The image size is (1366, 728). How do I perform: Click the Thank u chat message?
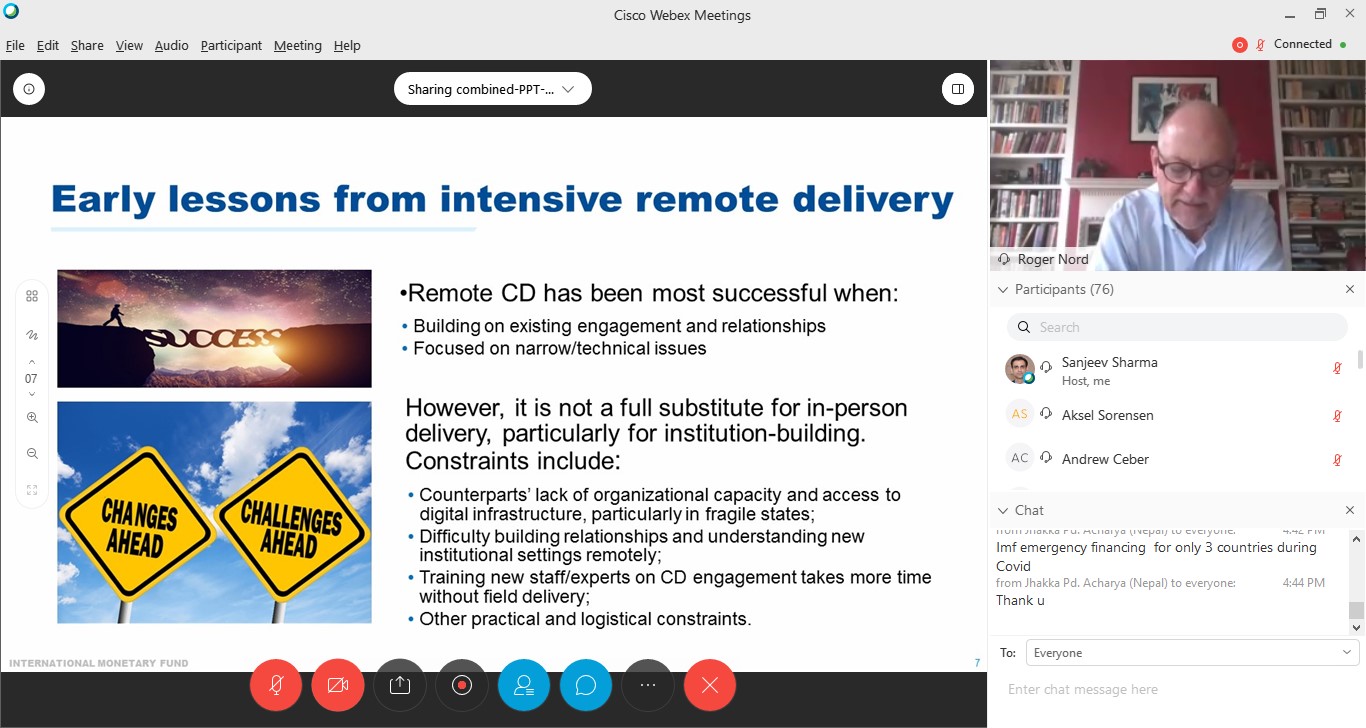click(x=1020, y=601)
